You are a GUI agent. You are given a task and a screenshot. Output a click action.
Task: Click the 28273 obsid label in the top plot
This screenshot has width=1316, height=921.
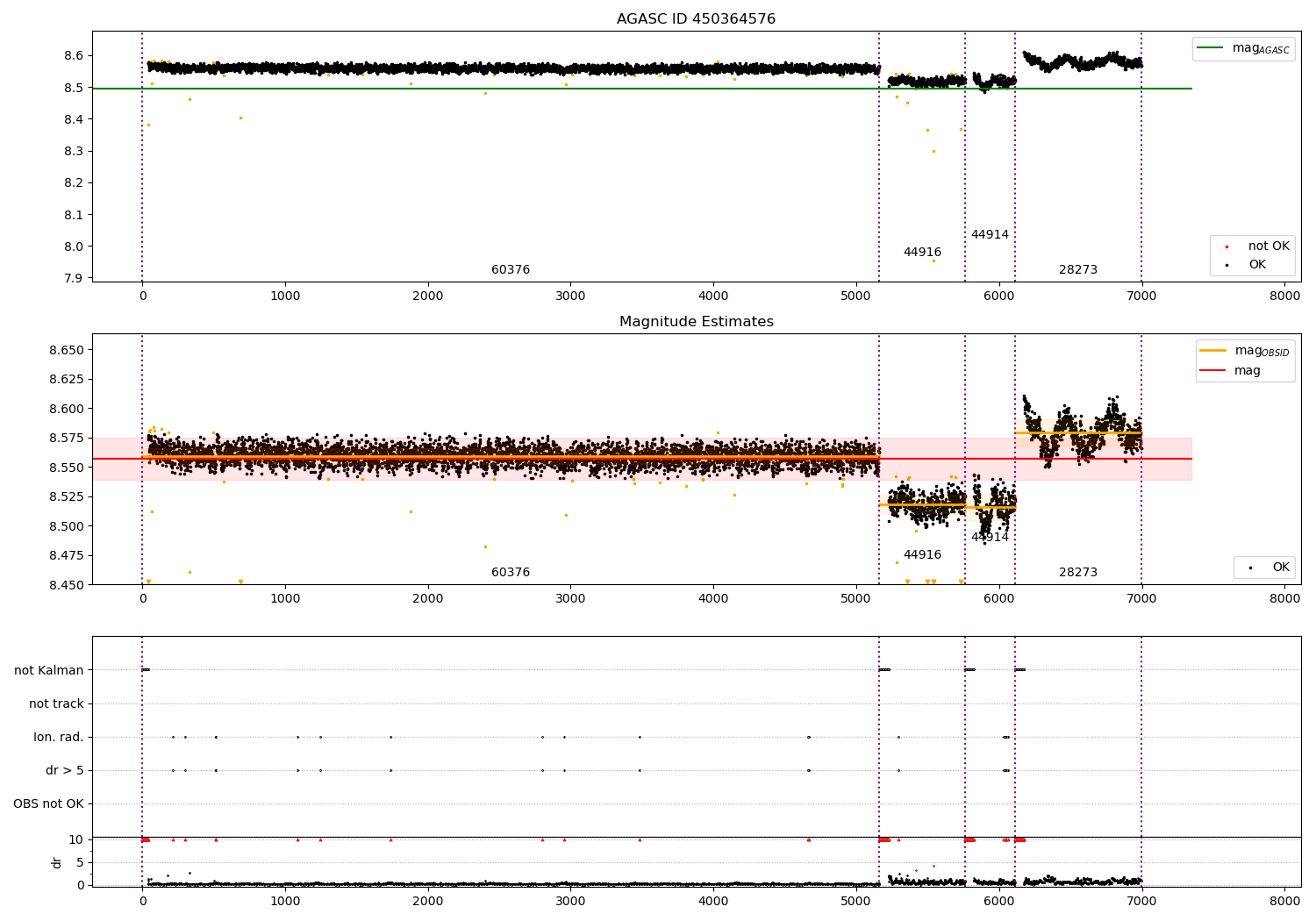[x=1078, y=270]
